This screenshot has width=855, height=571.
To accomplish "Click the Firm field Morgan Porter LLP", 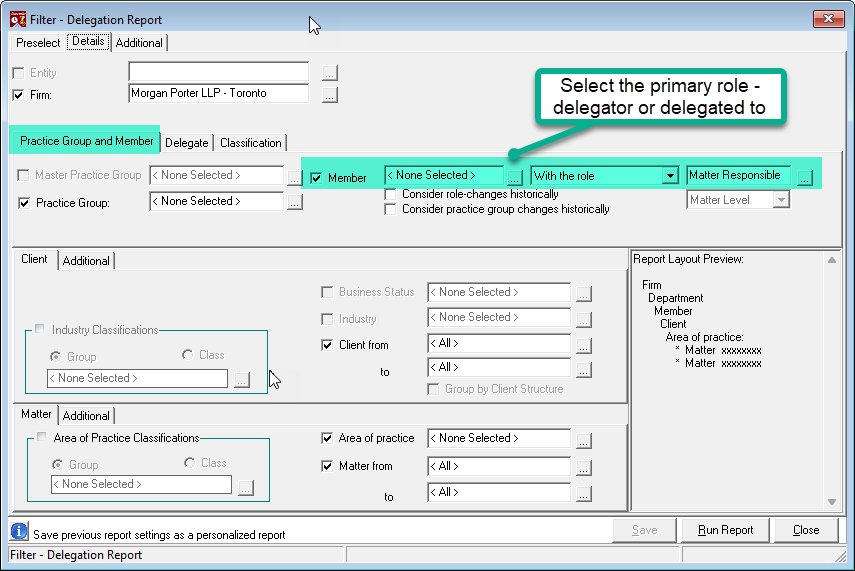I will [x=219, y=93].
